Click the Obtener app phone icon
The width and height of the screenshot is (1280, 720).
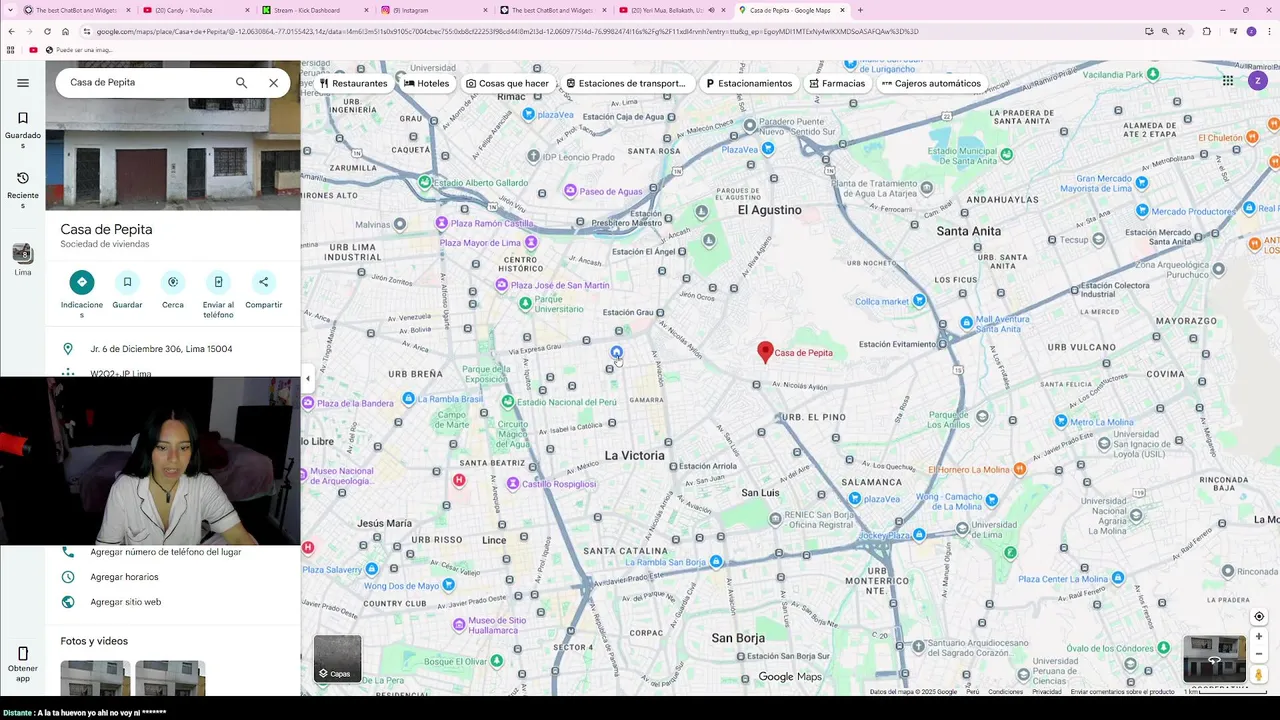tap(23, 654)
